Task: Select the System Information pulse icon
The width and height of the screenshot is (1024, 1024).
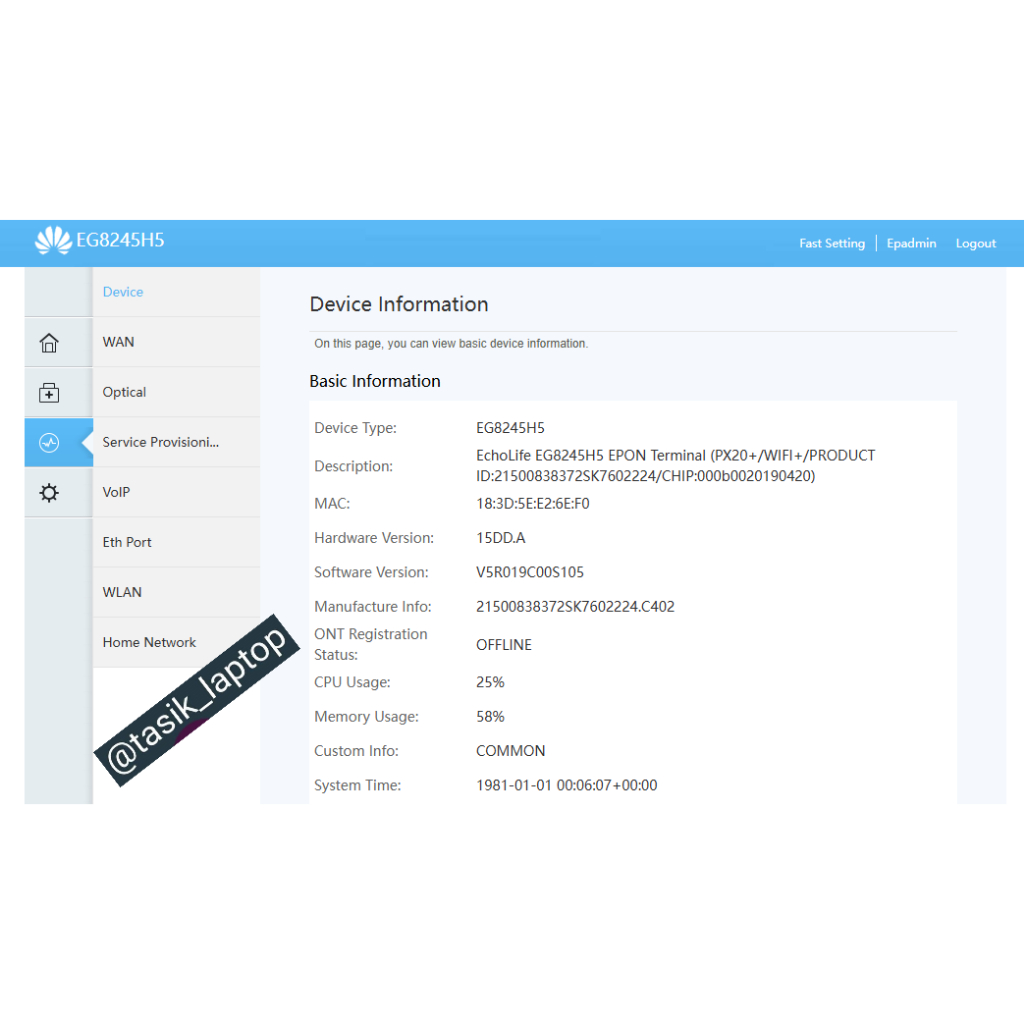Action: point(49,443)
